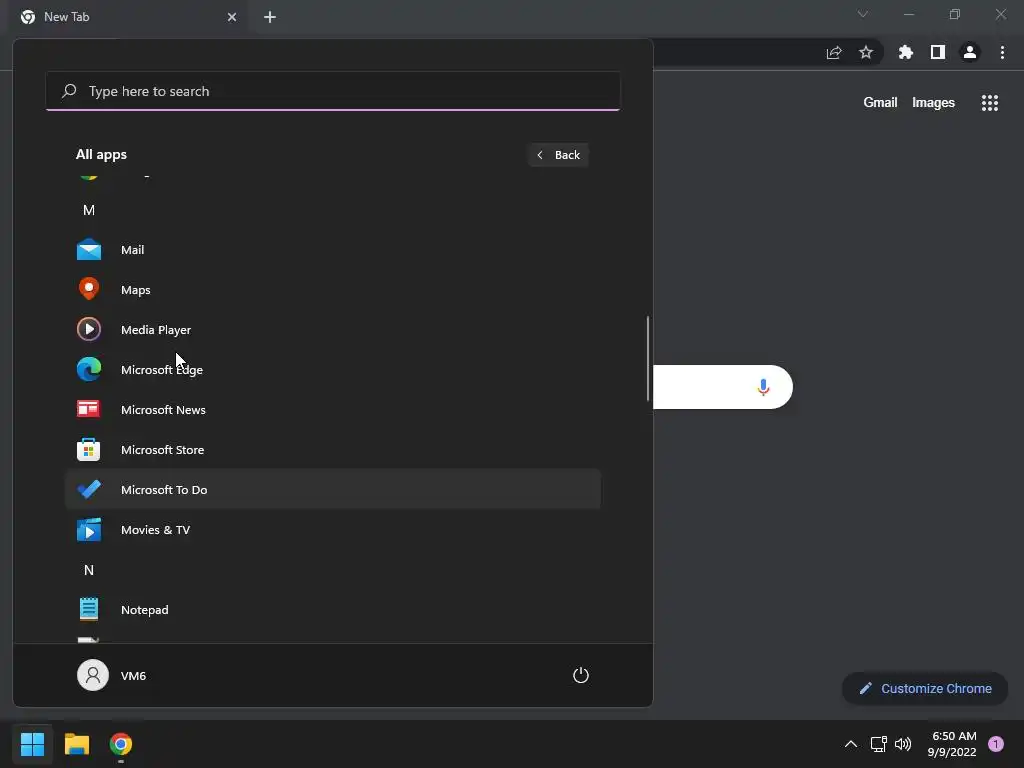Open a new Chrome tab with plus

pyautogui.click(x=270, y=17)
